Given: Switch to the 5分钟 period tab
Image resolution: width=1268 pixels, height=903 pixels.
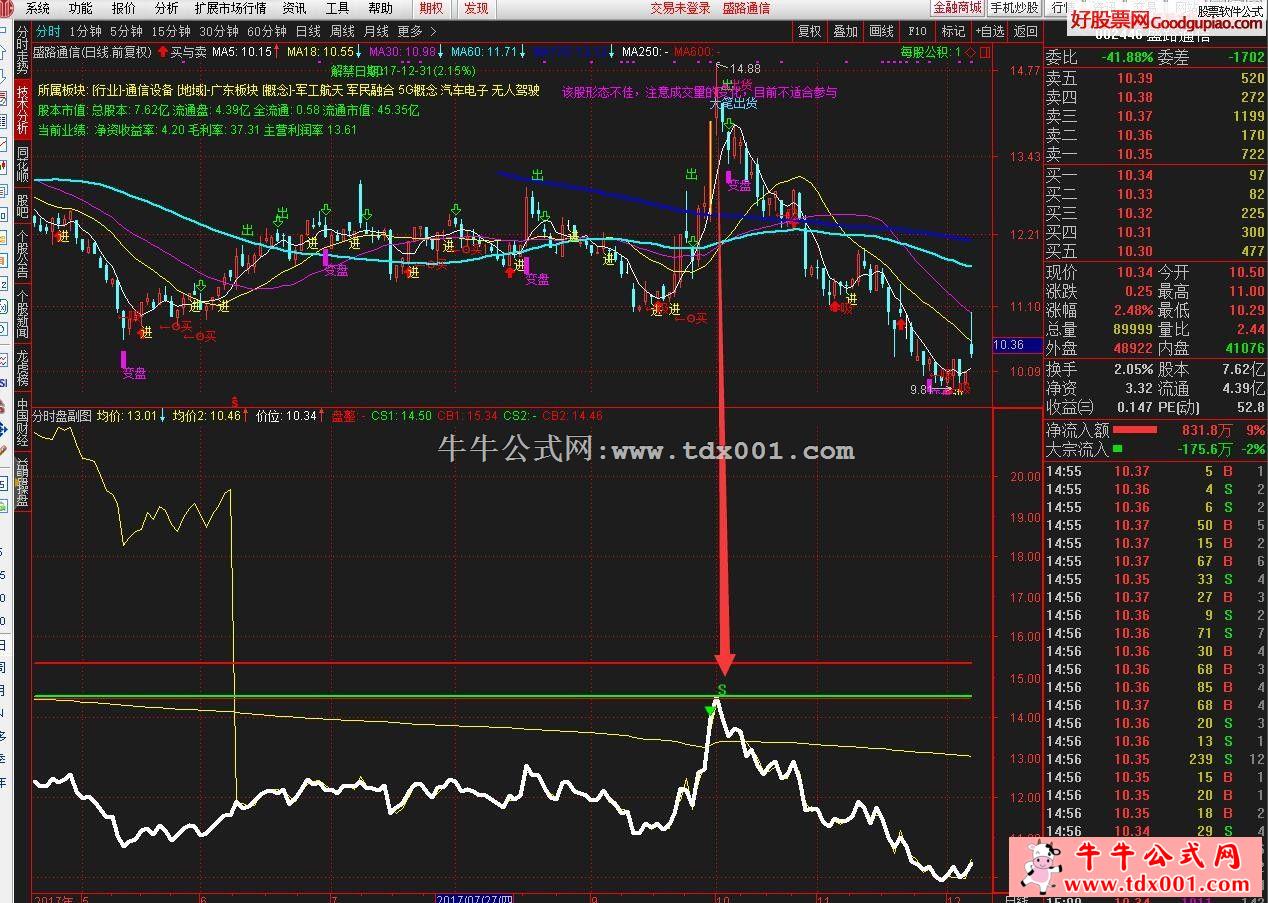Looking at the screenshot, I should coord(126,31).
